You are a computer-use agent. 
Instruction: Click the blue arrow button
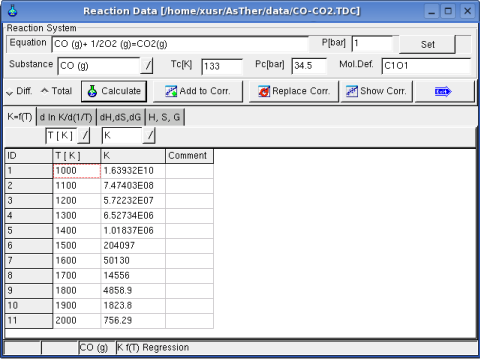pyautogui.click(x=444, y=91)
